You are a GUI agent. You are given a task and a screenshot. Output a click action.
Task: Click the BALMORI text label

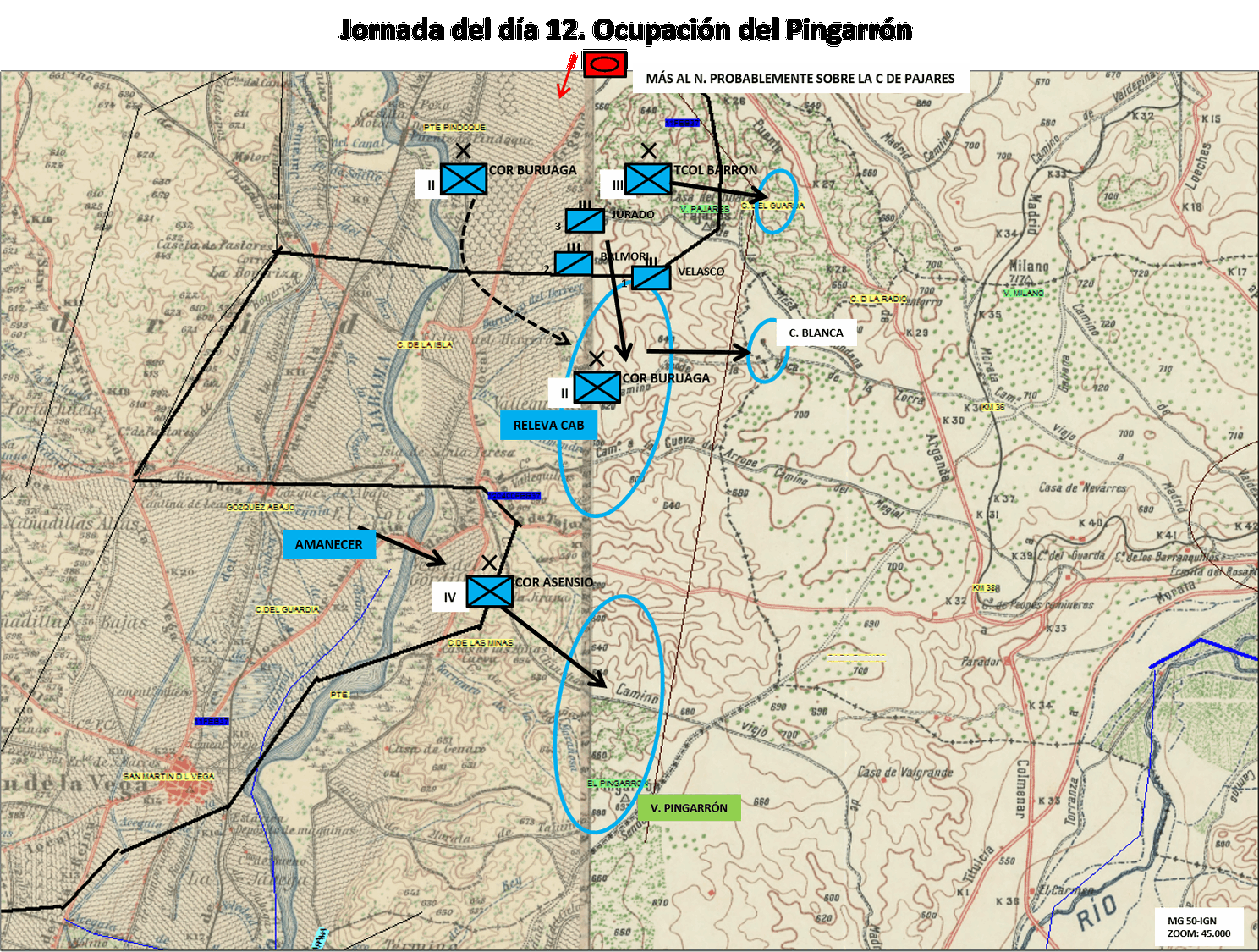(624, 256)
